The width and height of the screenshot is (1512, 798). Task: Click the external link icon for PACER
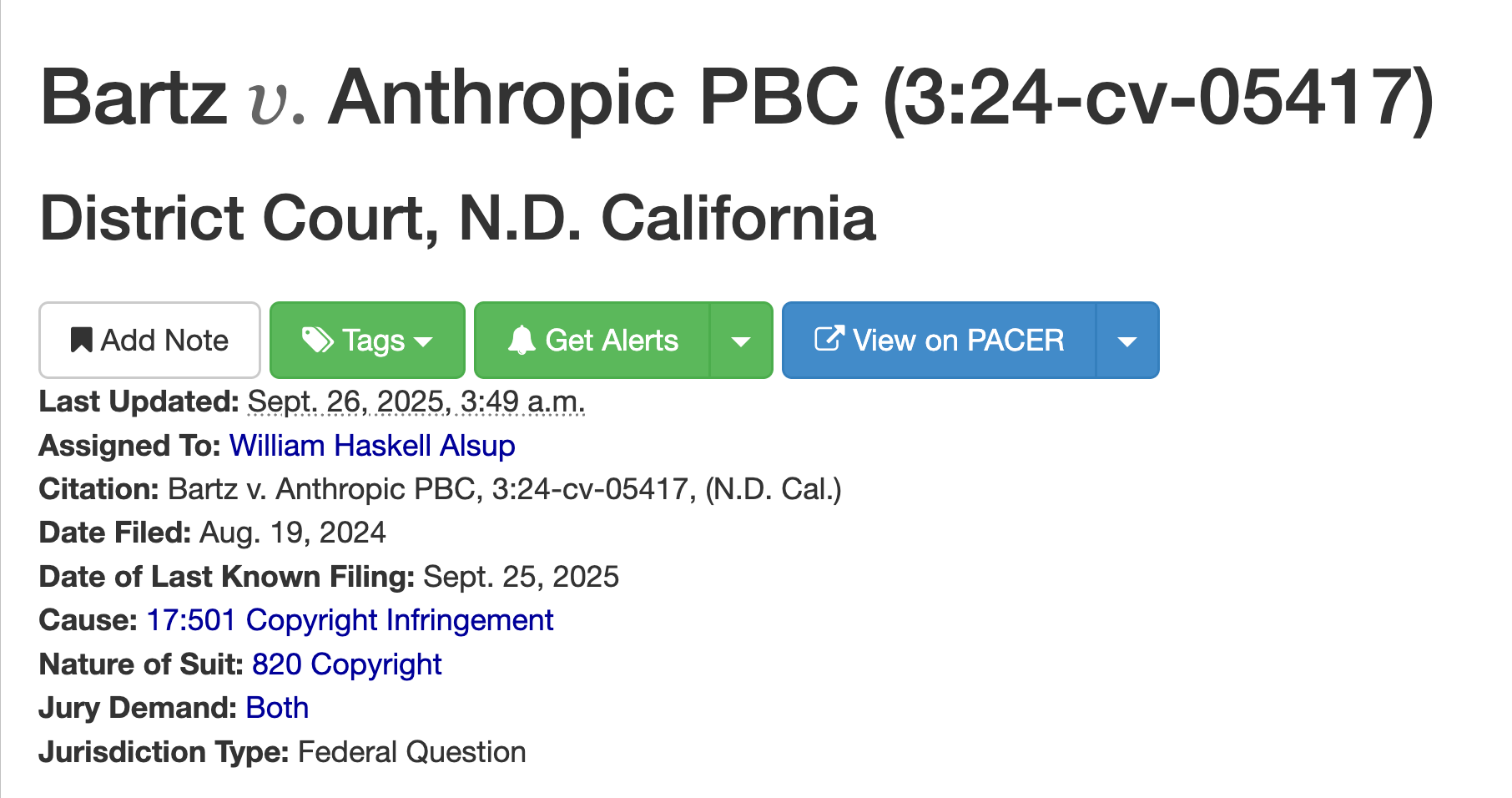tap(829, 339)
